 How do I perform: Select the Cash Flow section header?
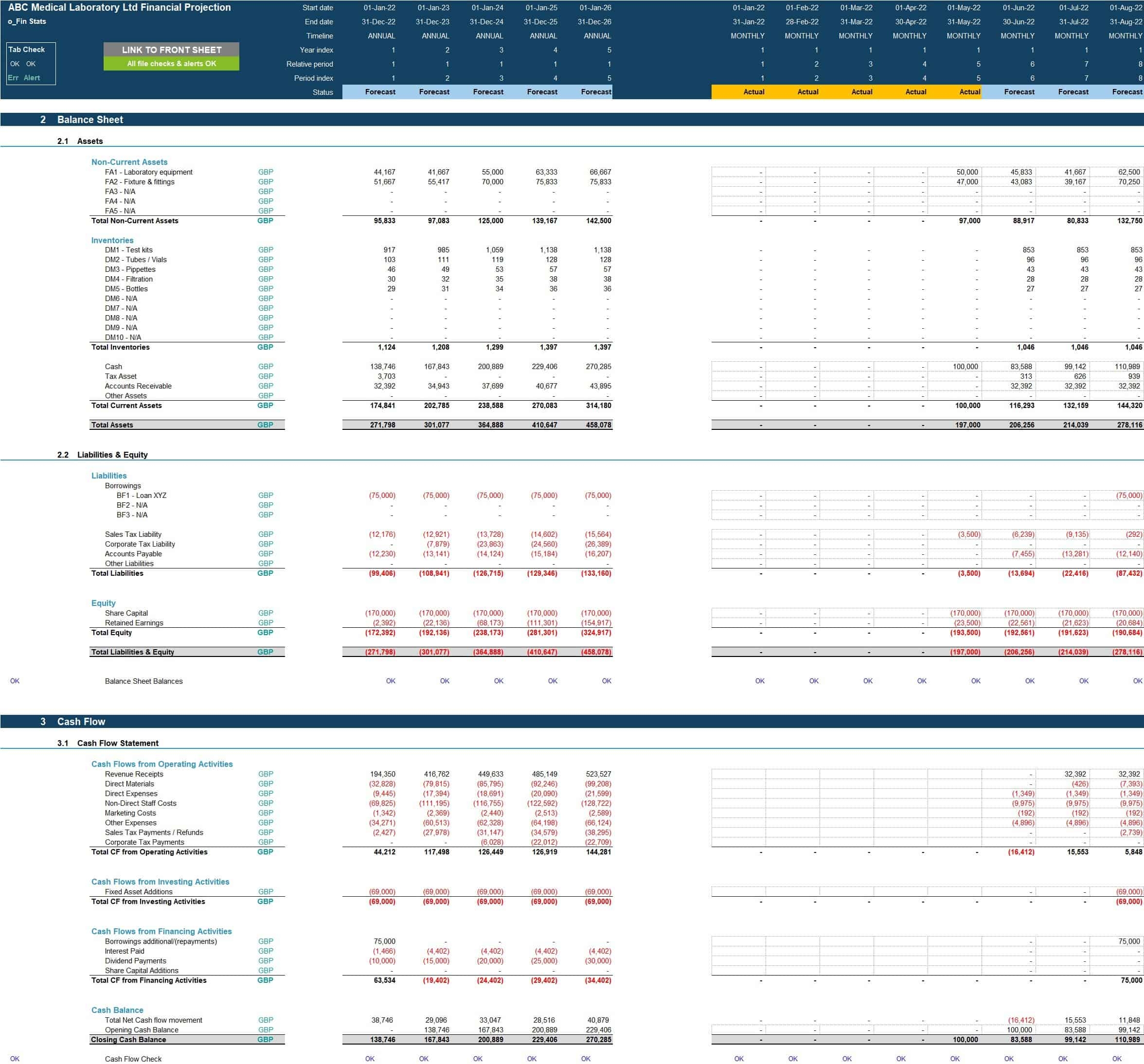[81, 722]
